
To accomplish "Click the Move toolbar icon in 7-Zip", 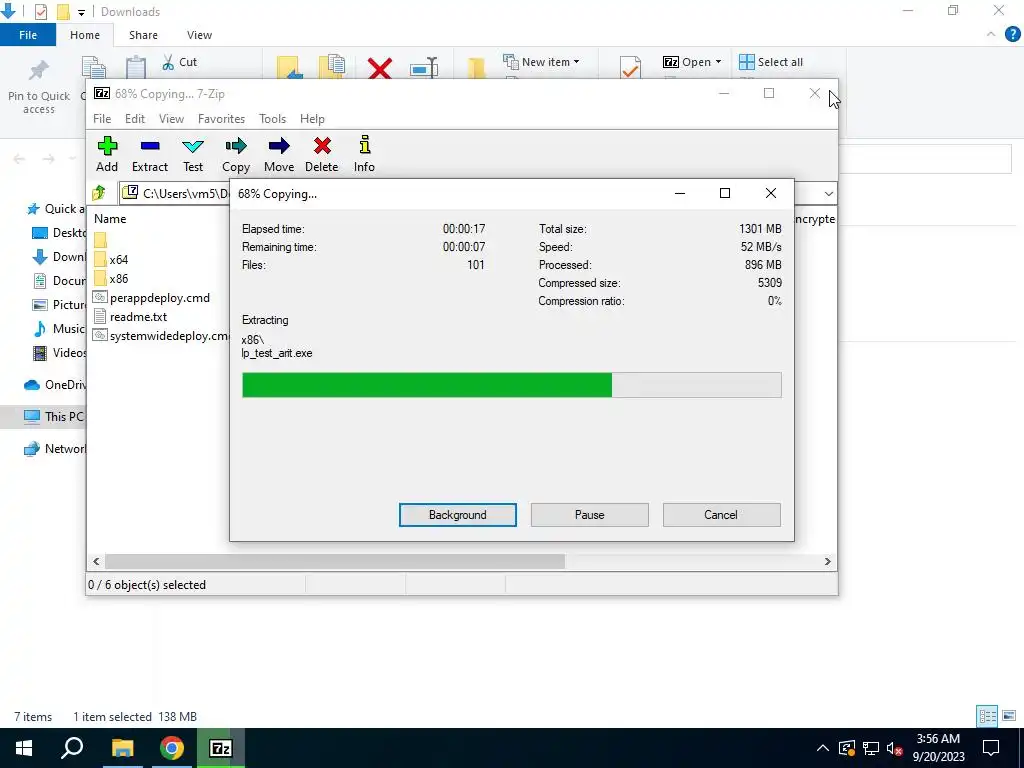I will 279,155.
